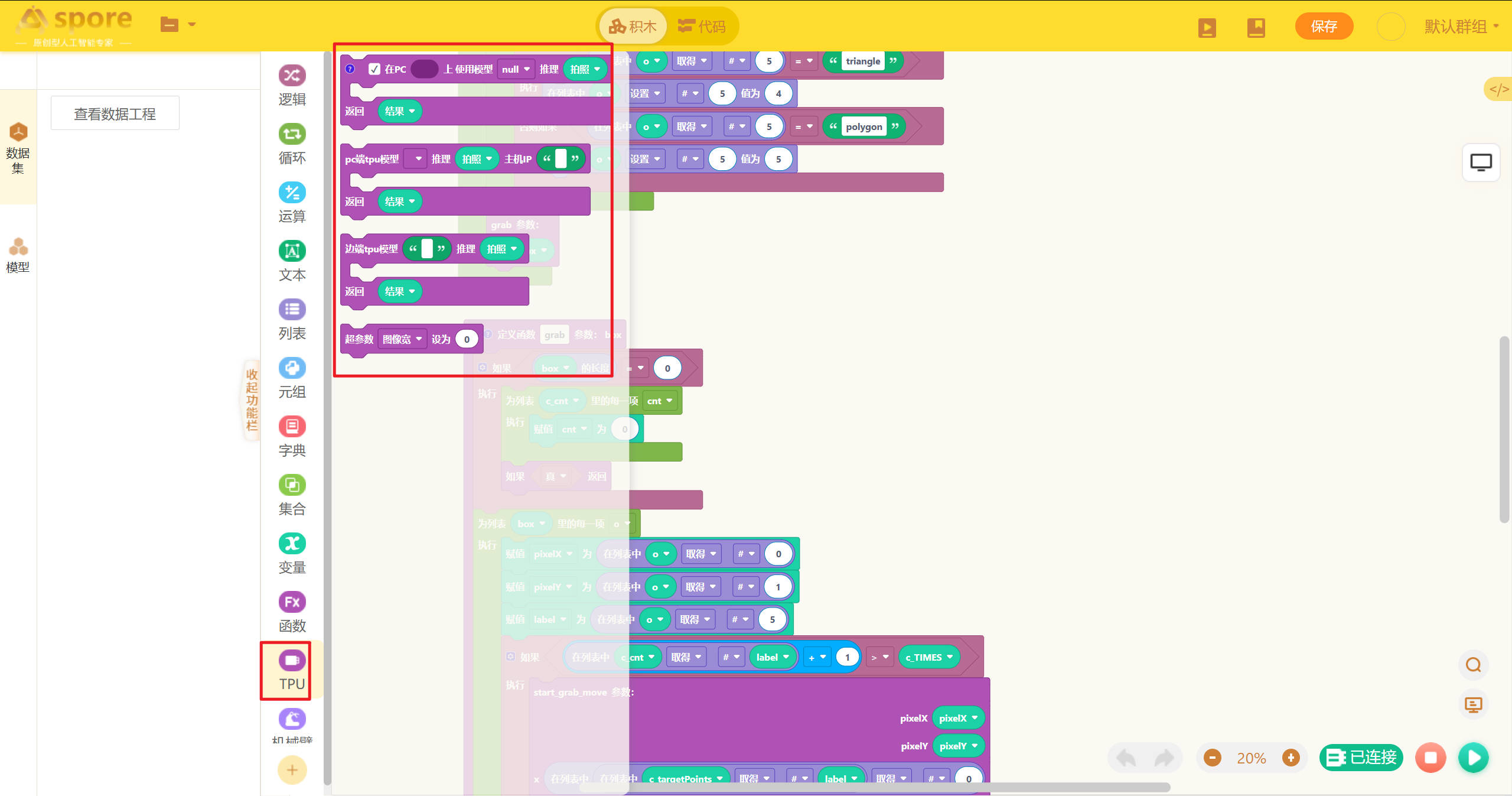Screen dimensions: 1512x796
Task: Toggle the code panel with the </> tab
Action: 1498,89
